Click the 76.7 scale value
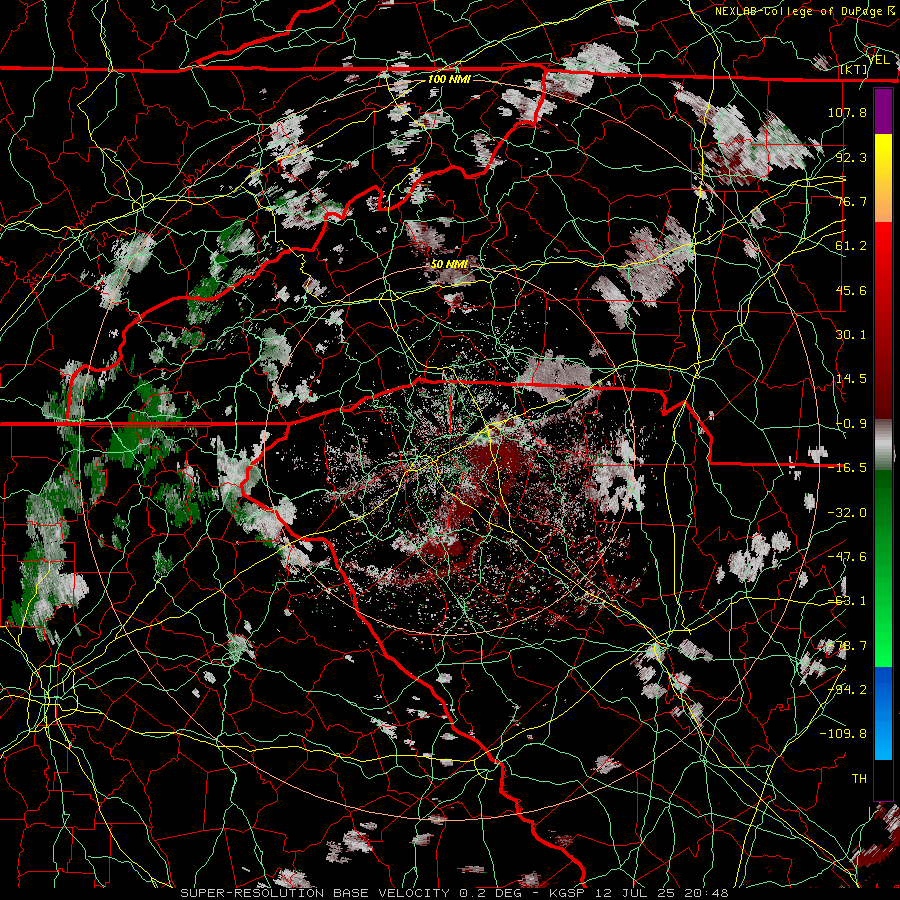This screenshot has width=900, height=900. (851, 201)
